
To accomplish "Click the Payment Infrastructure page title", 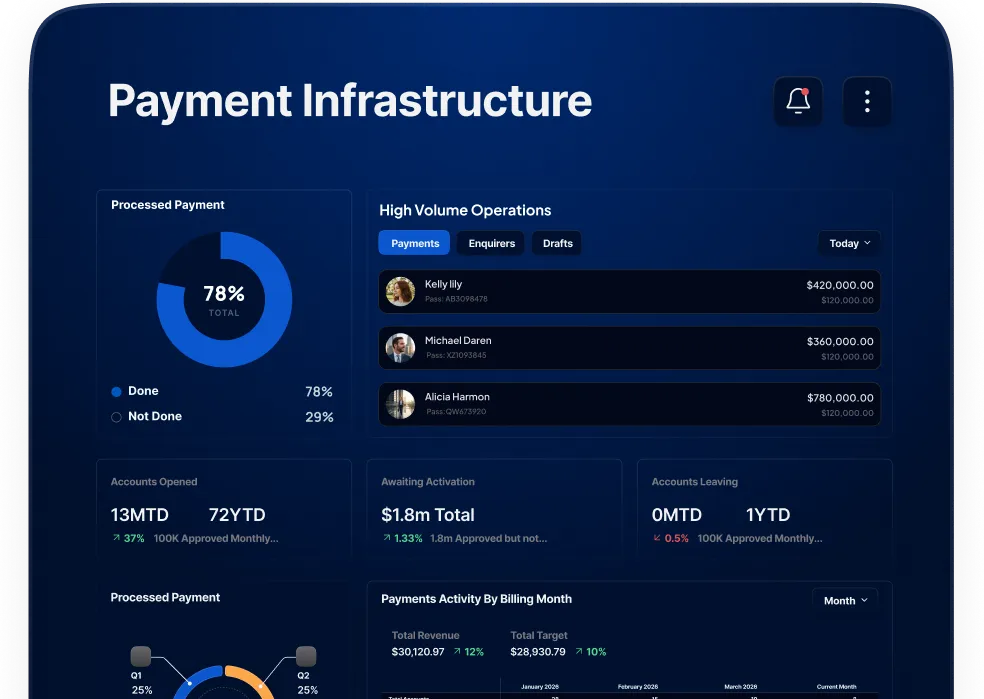I will coord(350,100).
